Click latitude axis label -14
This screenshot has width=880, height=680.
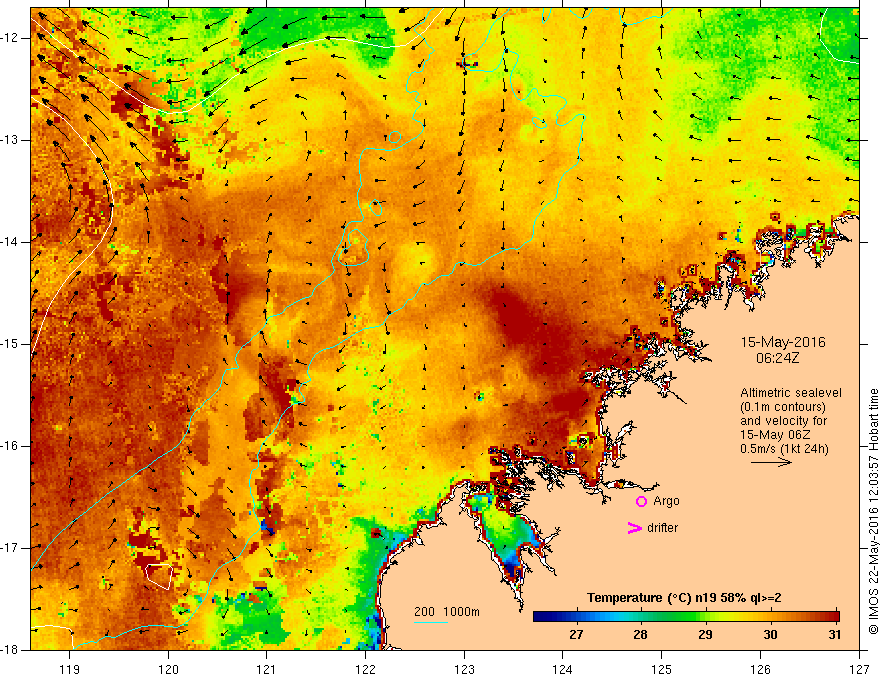pyautogui.click(x=11, y=242)
